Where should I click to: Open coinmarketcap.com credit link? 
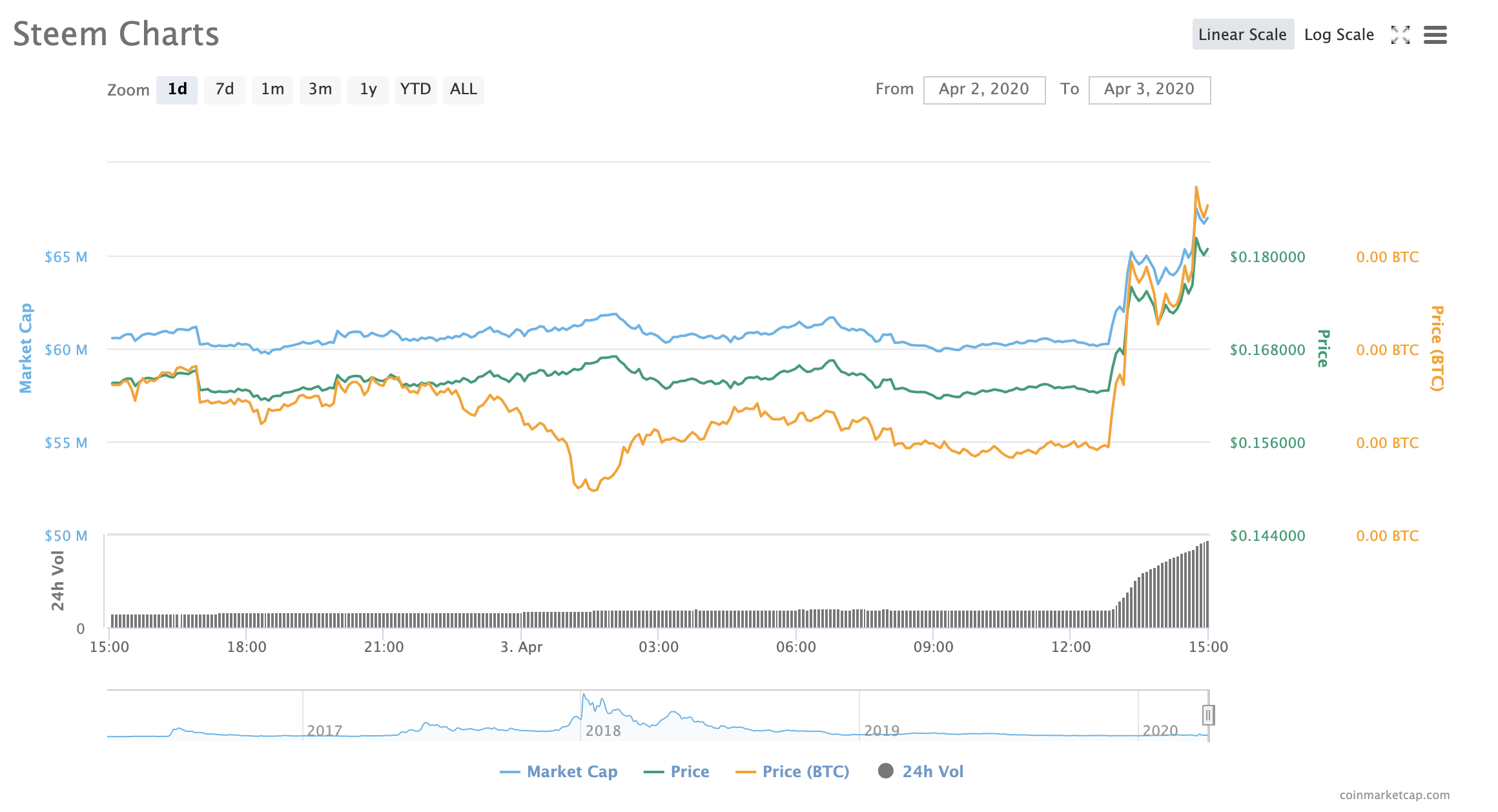tap(1394, 795)
